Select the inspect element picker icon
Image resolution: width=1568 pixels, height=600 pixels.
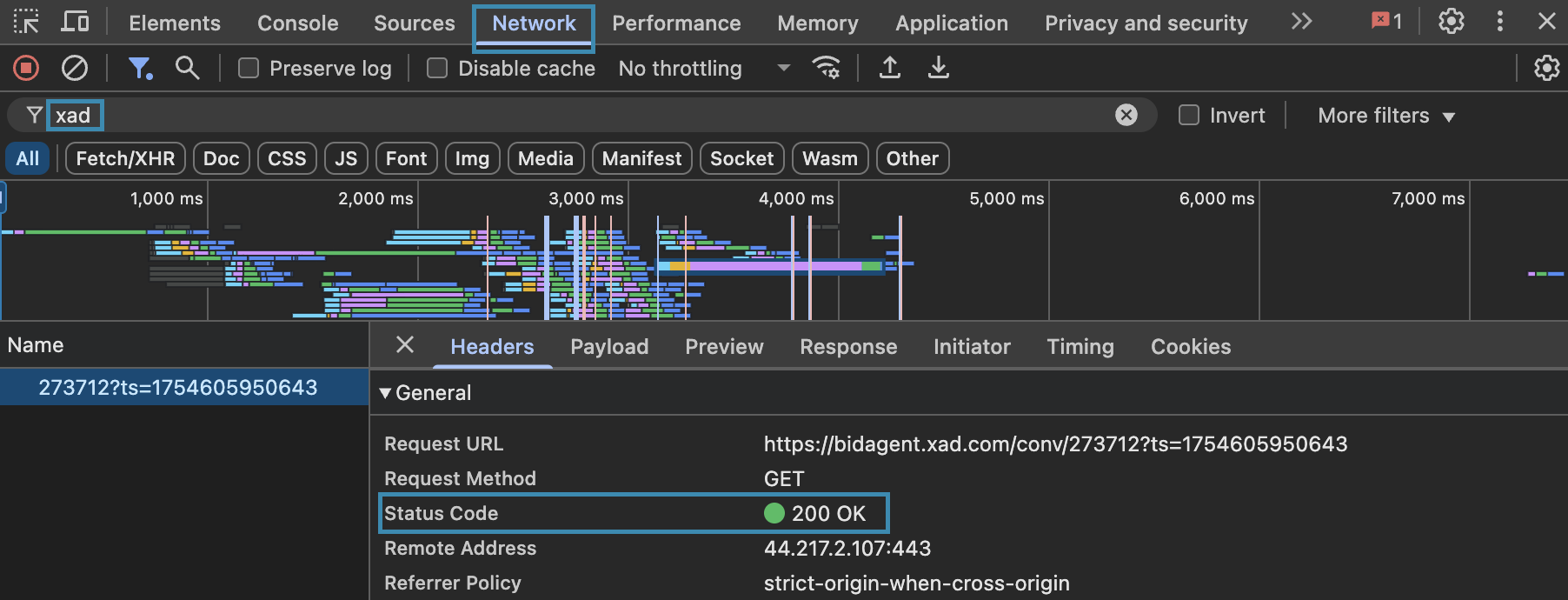[26, 22]
